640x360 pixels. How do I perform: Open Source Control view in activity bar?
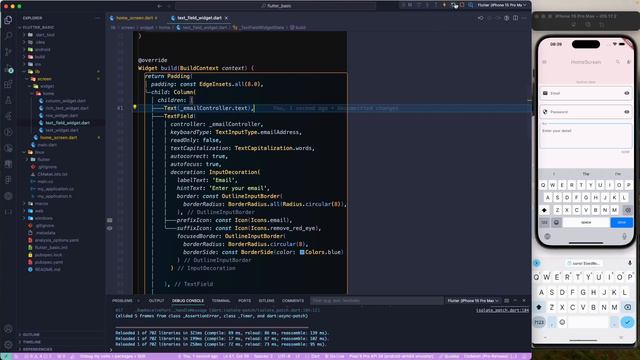pyautogui.click(x=8, y=52)
